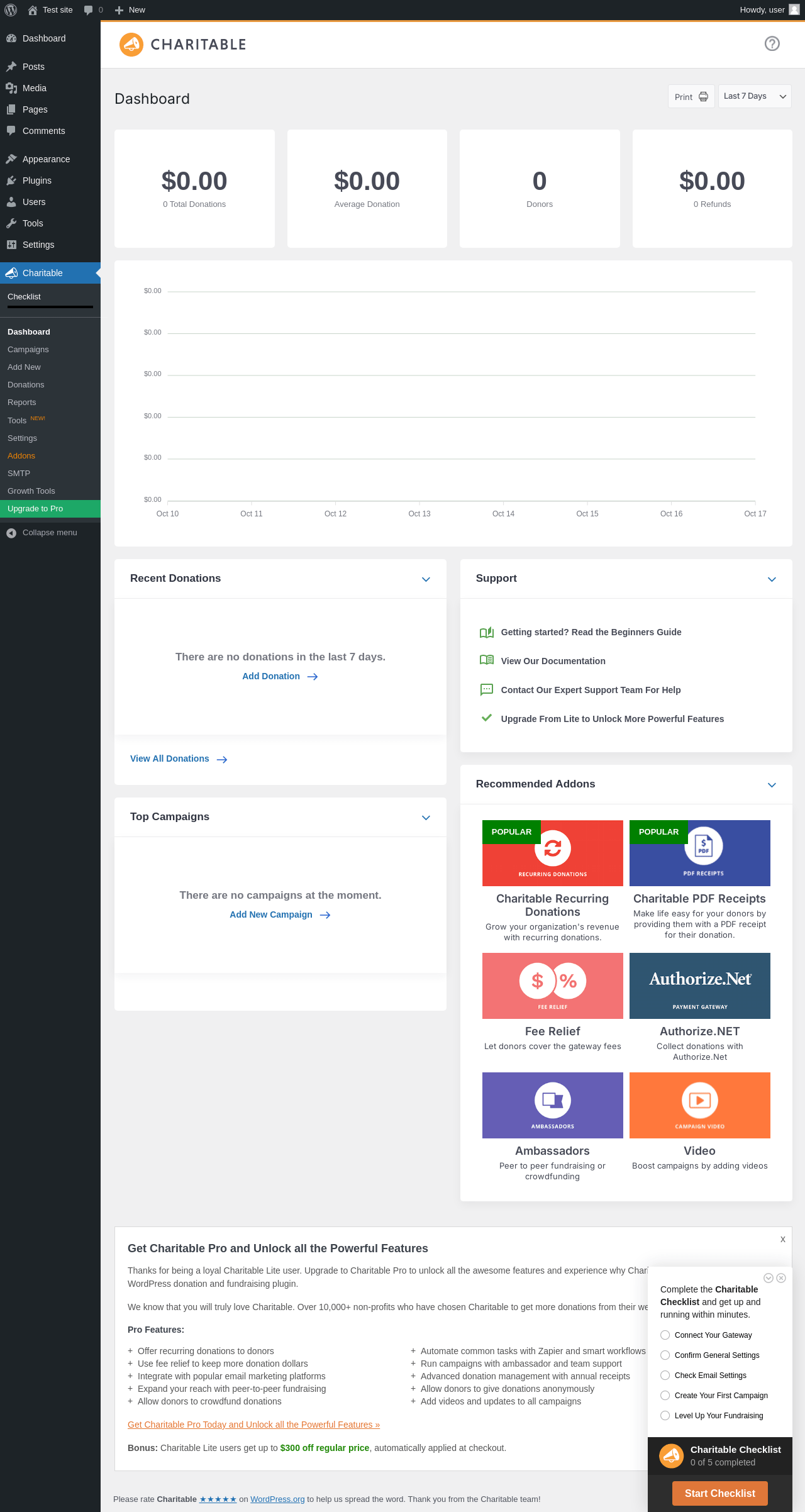Click the Average Donation stat card
Viewport: 805px width, 1512px height.
point(367,189)
